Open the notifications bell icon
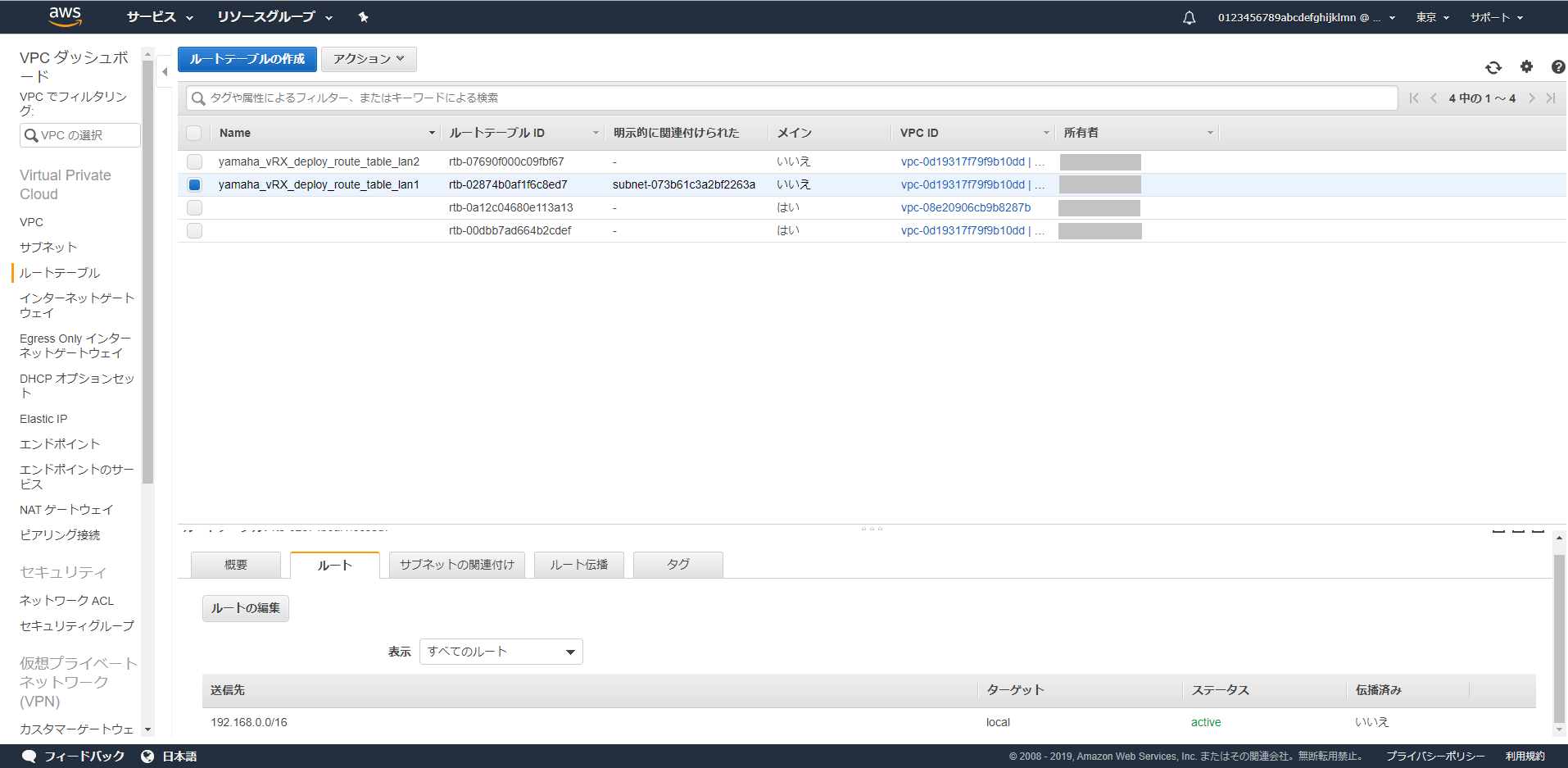 1188,16
